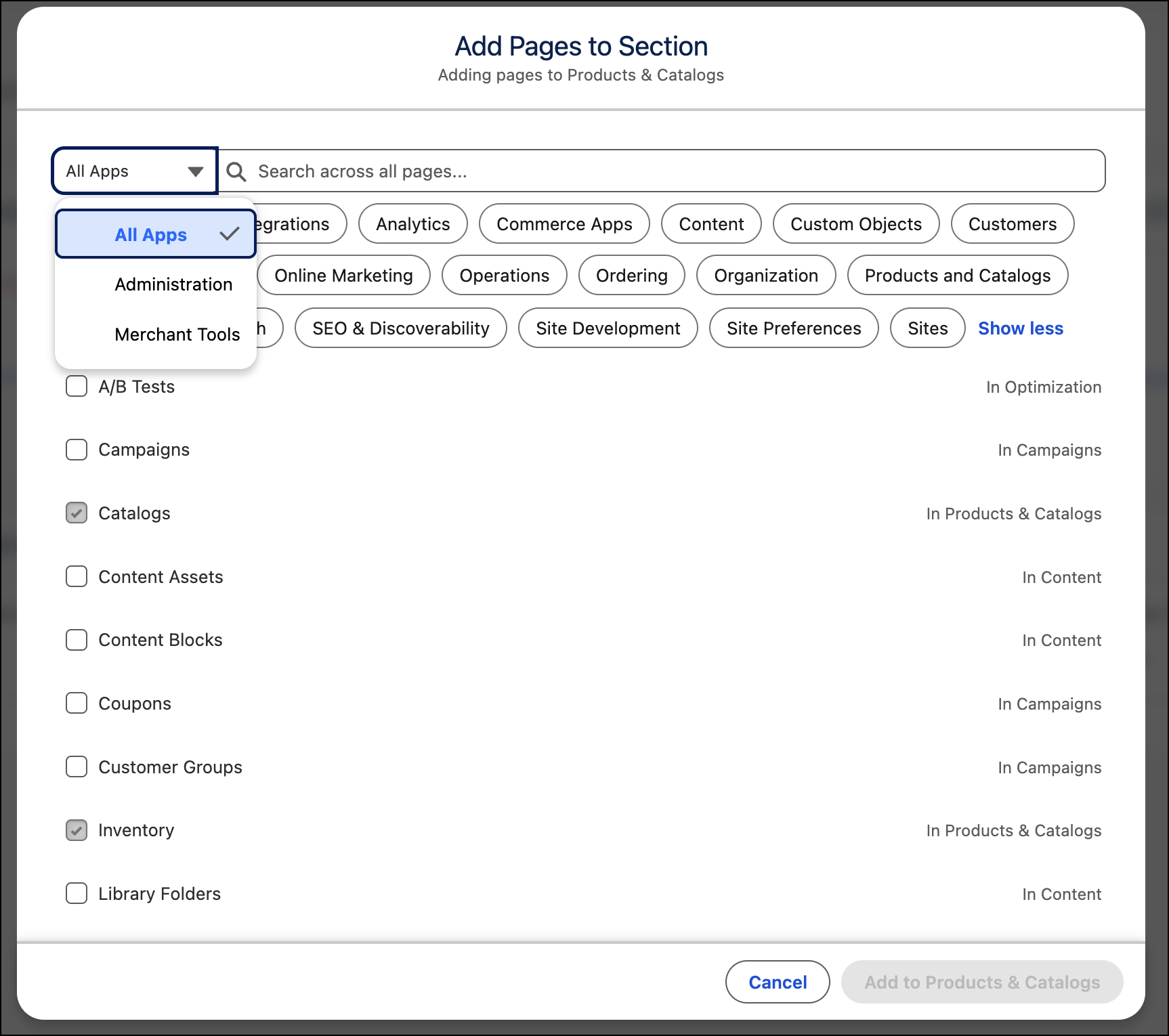The image size is (1169, 1036).
Task: Check the Coupons checkbox
Action: 77,704
